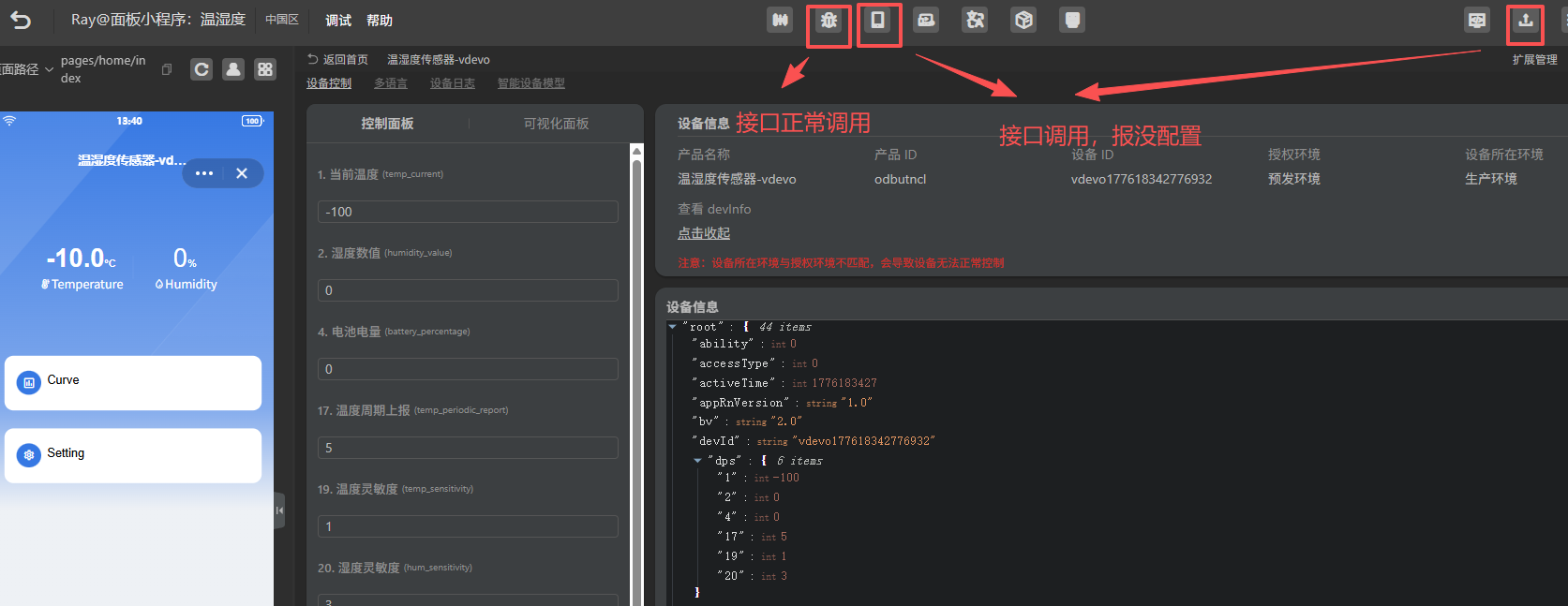Click the 温度周期上报 input field showing 5

468,448
